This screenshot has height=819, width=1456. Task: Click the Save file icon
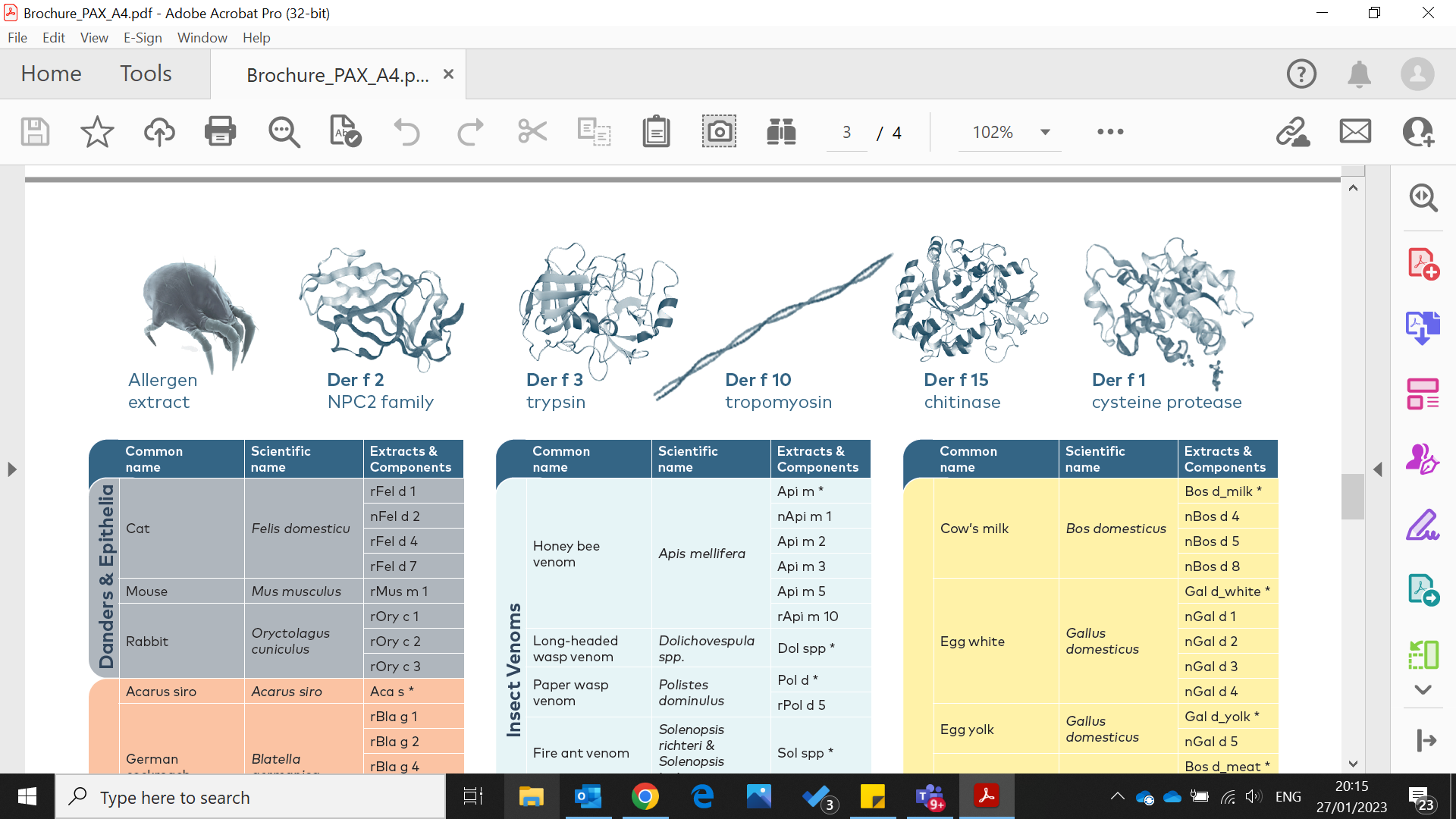35,132
